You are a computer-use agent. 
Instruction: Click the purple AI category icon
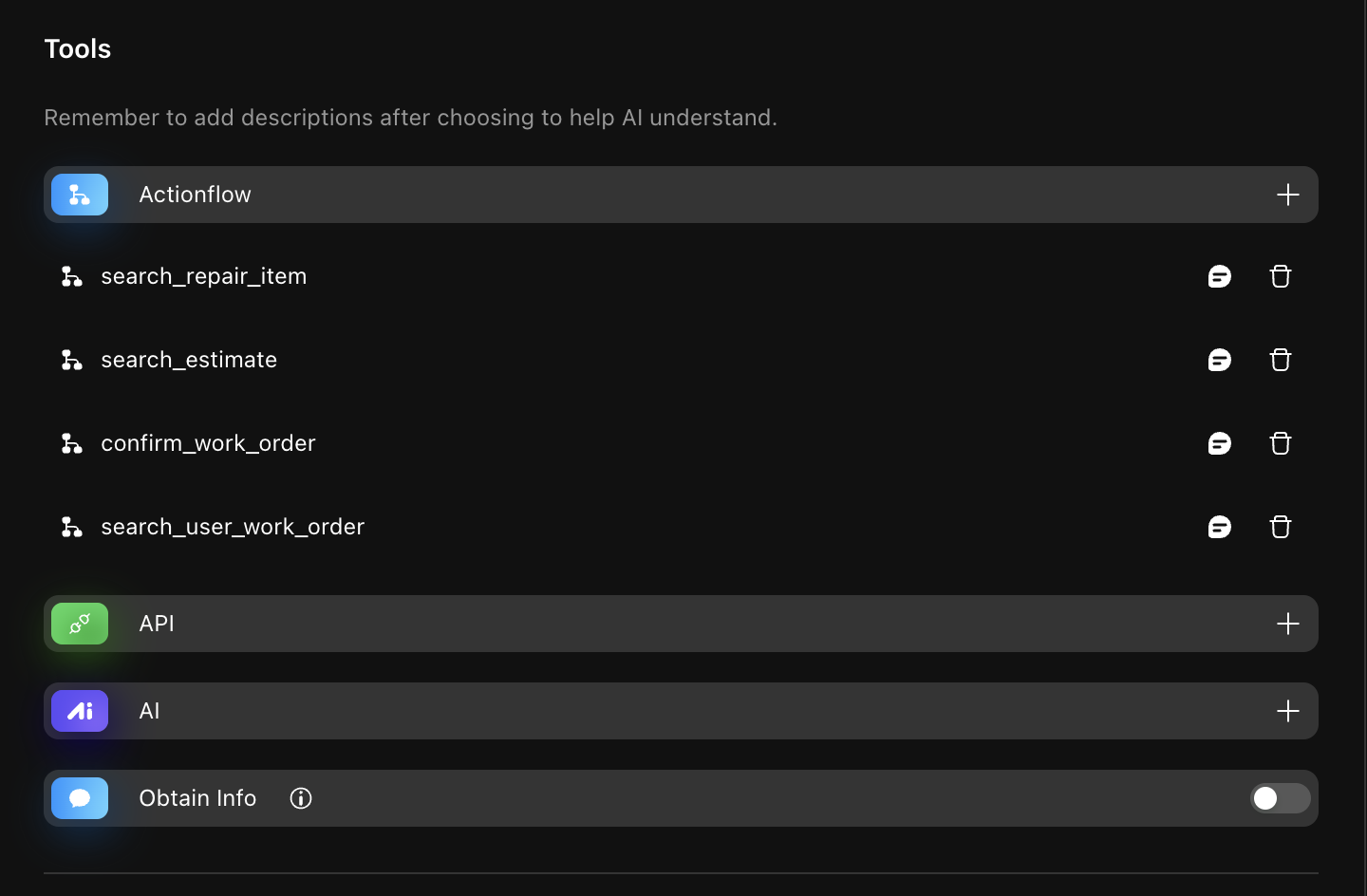(x=80, y=711)
